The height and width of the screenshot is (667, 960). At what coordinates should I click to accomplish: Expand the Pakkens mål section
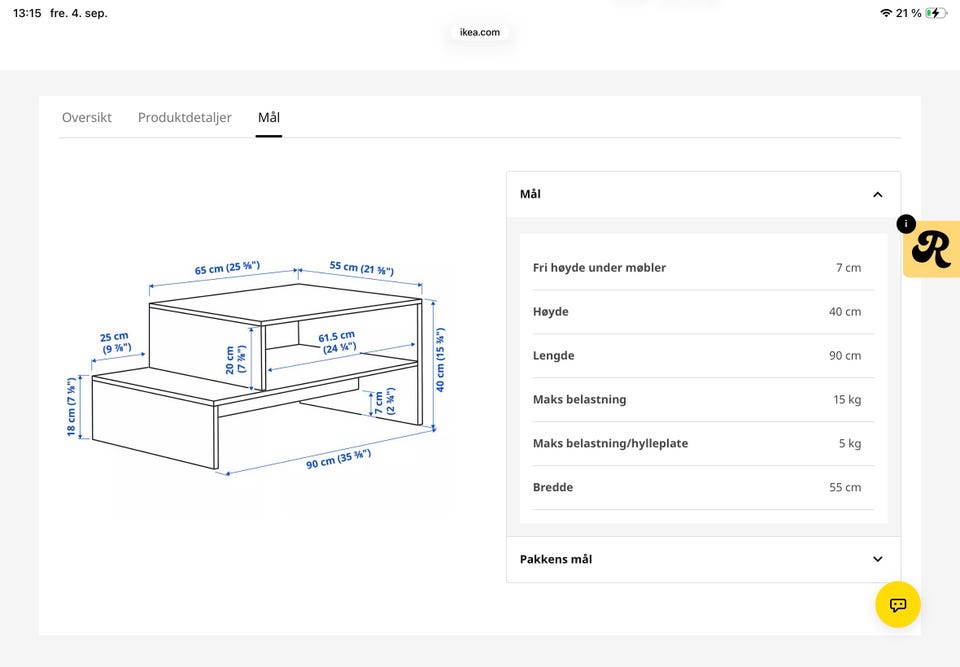(703, 559)
